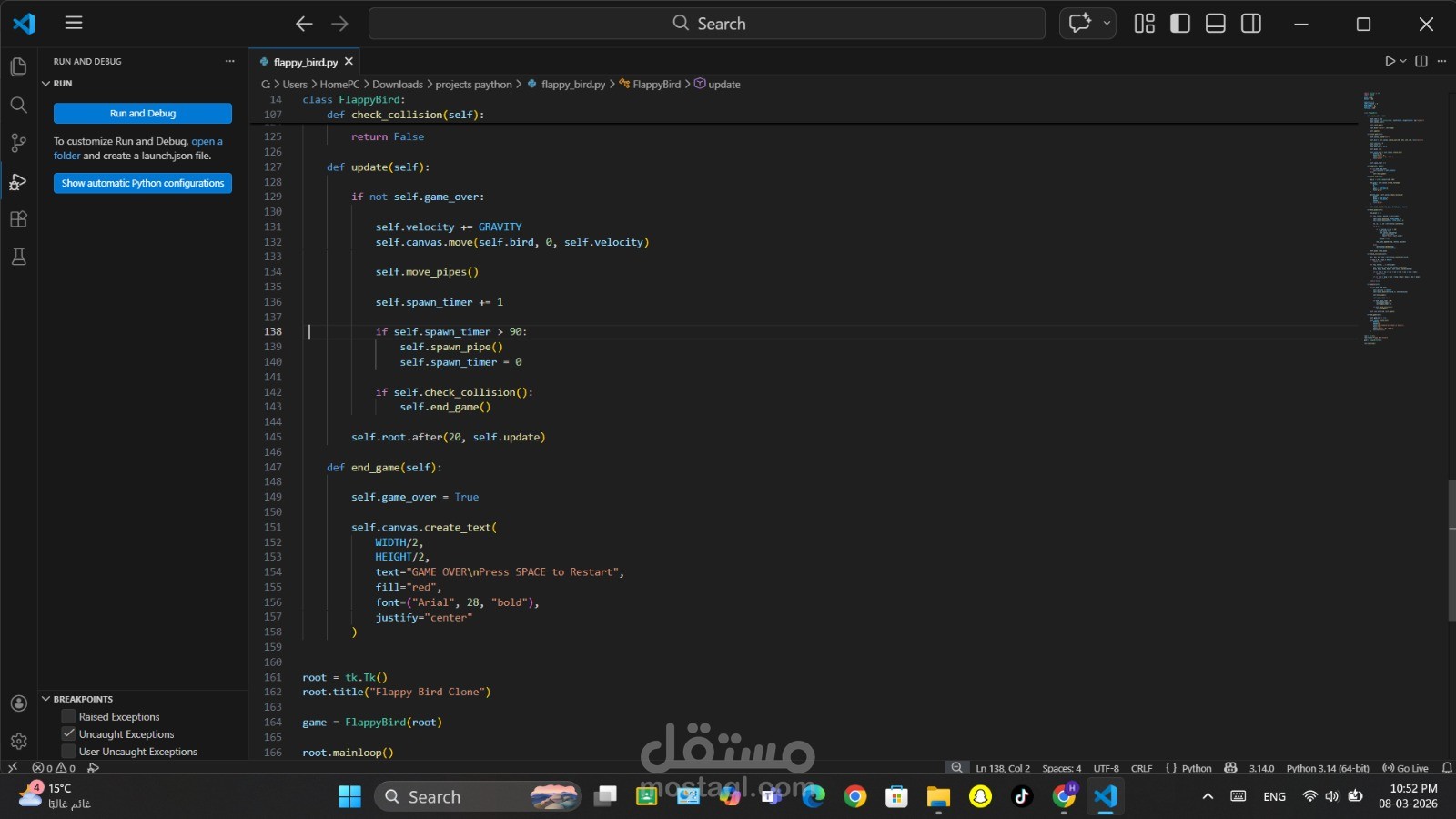Open the Source Control view
Image resolution: width=1456 pixels, height=819 pixels.
point(18,143)
